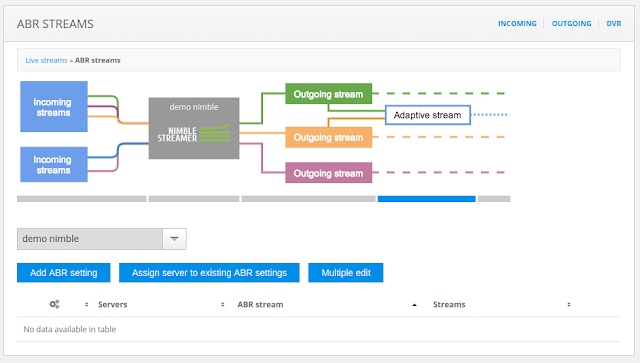Click the Adaptive stream box in diagram
640x363 pixels.
pos(428,115)
